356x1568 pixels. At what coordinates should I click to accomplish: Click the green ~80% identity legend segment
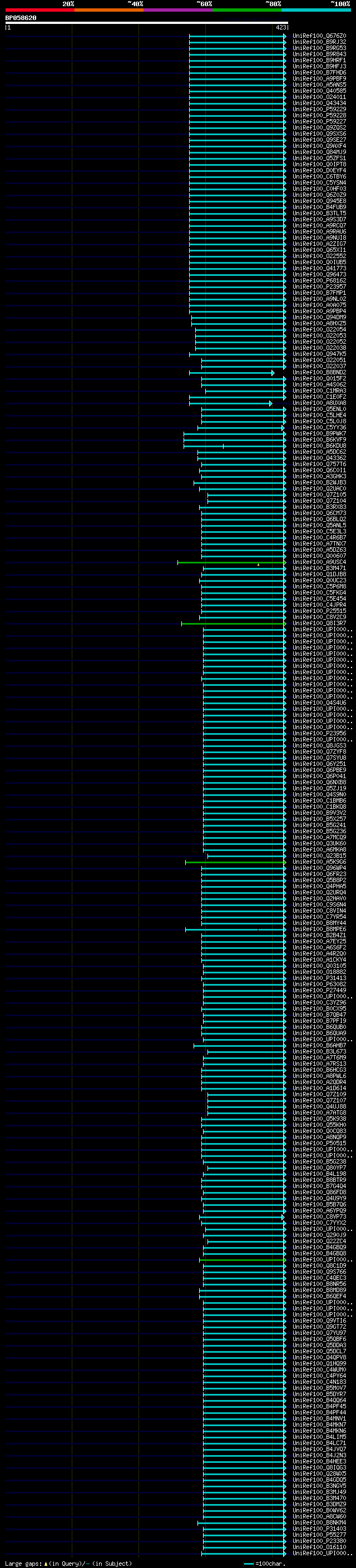point(247,10)
